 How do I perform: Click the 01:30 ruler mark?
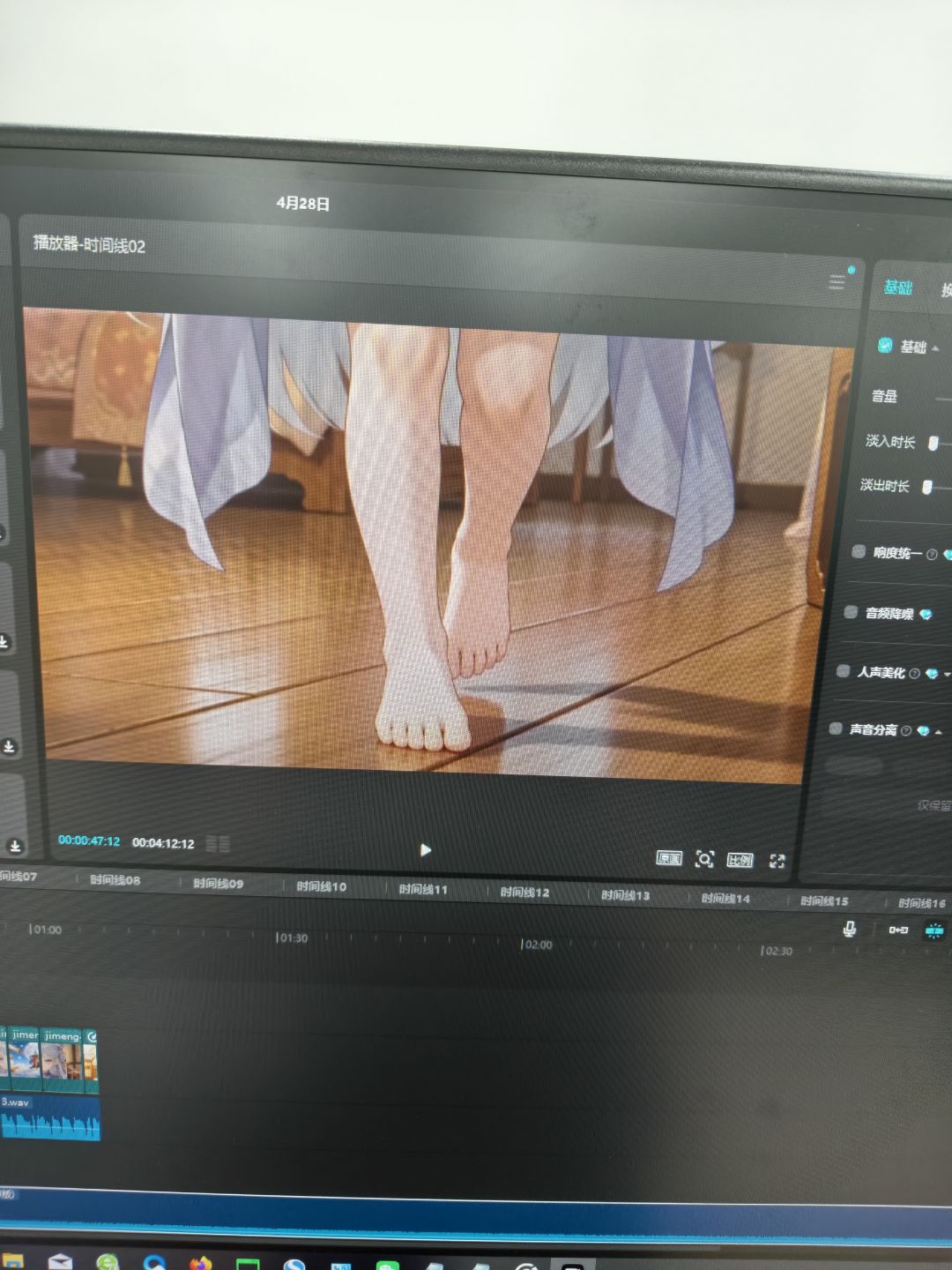tap(291, 938)
